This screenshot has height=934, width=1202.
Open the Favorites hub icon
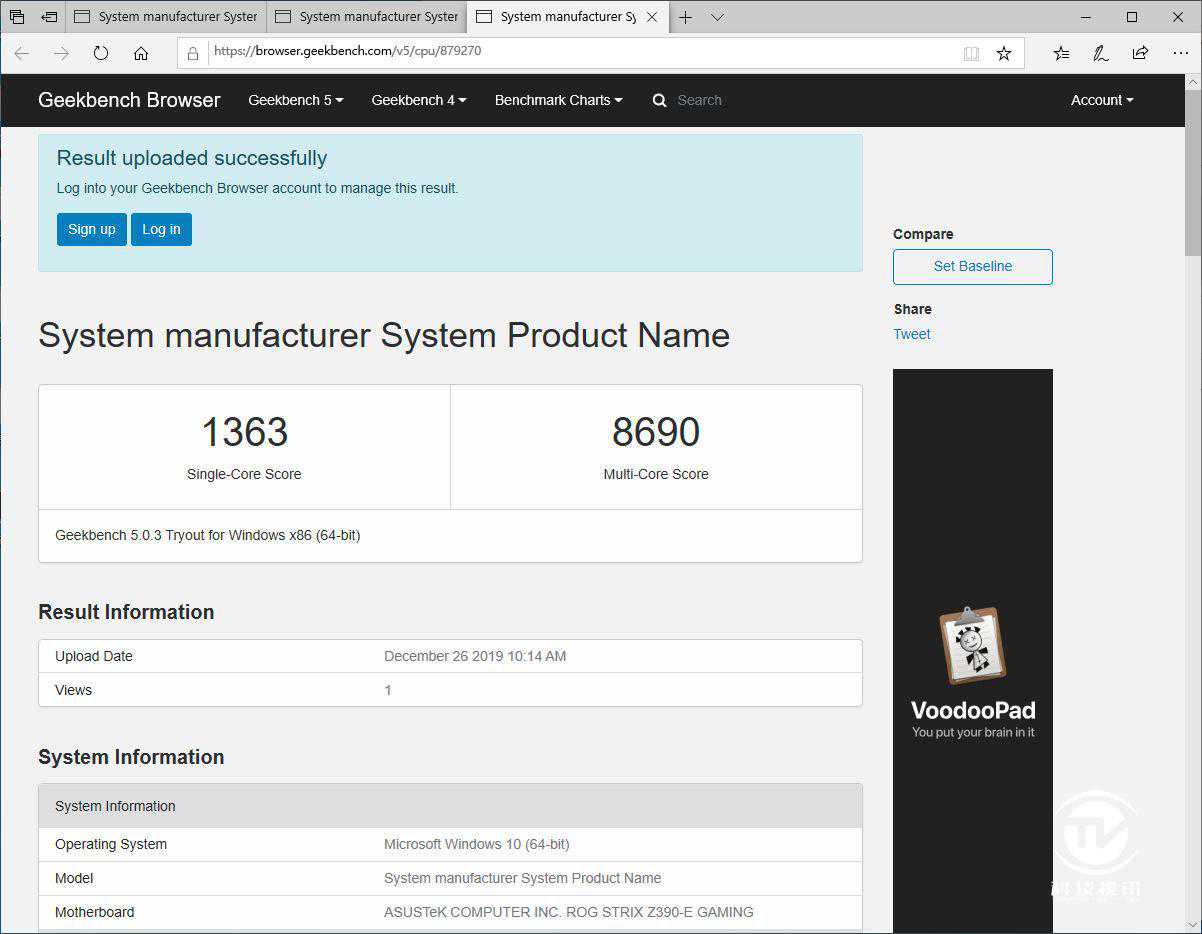[x=1061, y=53]
